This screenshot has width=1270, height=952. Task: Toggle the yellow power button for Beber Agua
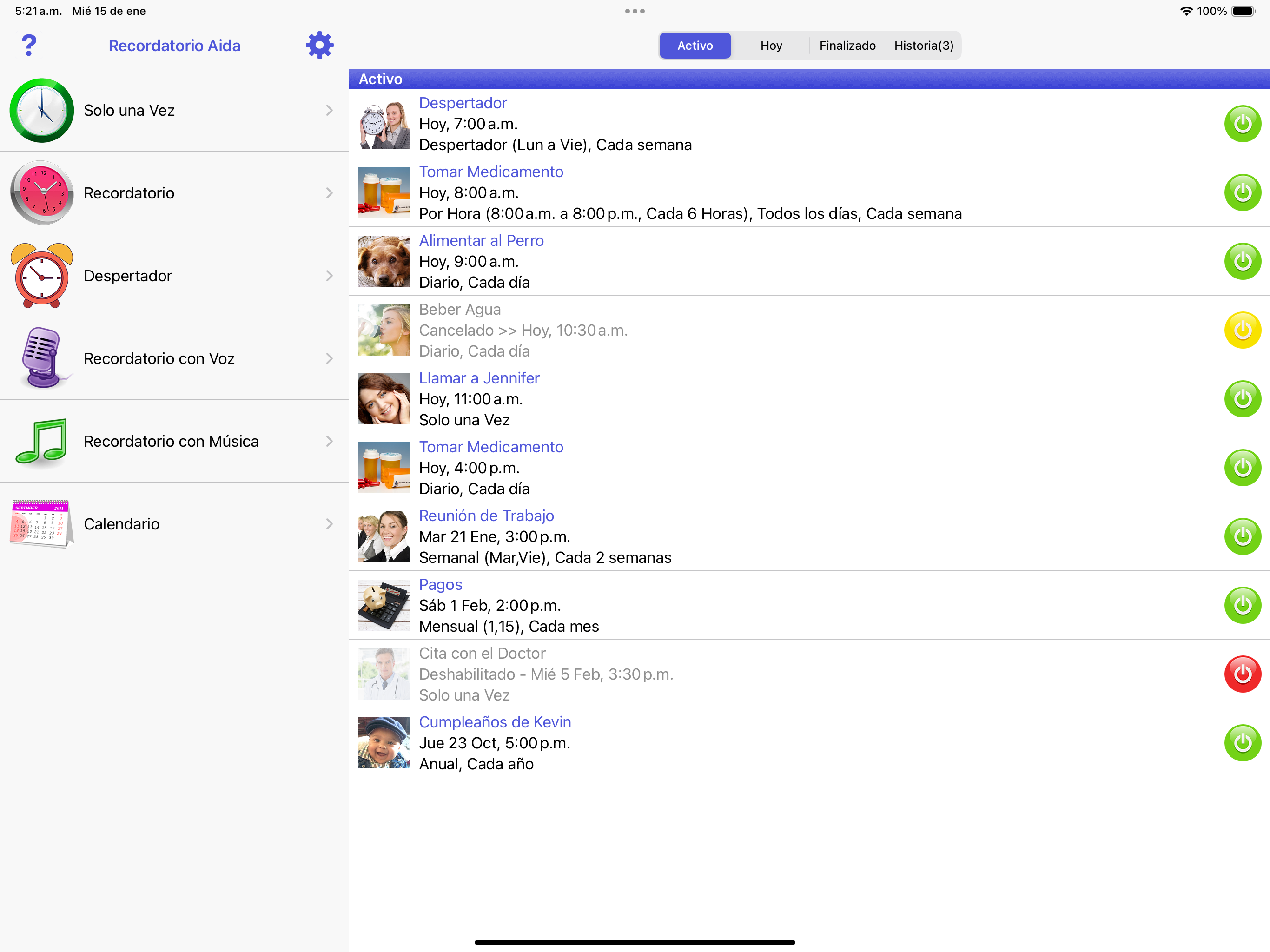pyautogui.click(x=1242, y=330)
